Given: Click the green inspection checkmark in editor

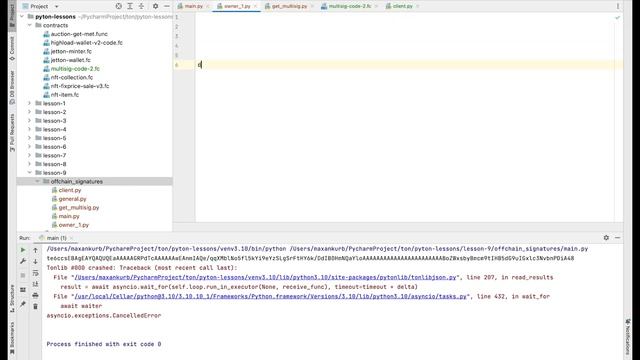Looking at the screenshot, I should [618, 18].
